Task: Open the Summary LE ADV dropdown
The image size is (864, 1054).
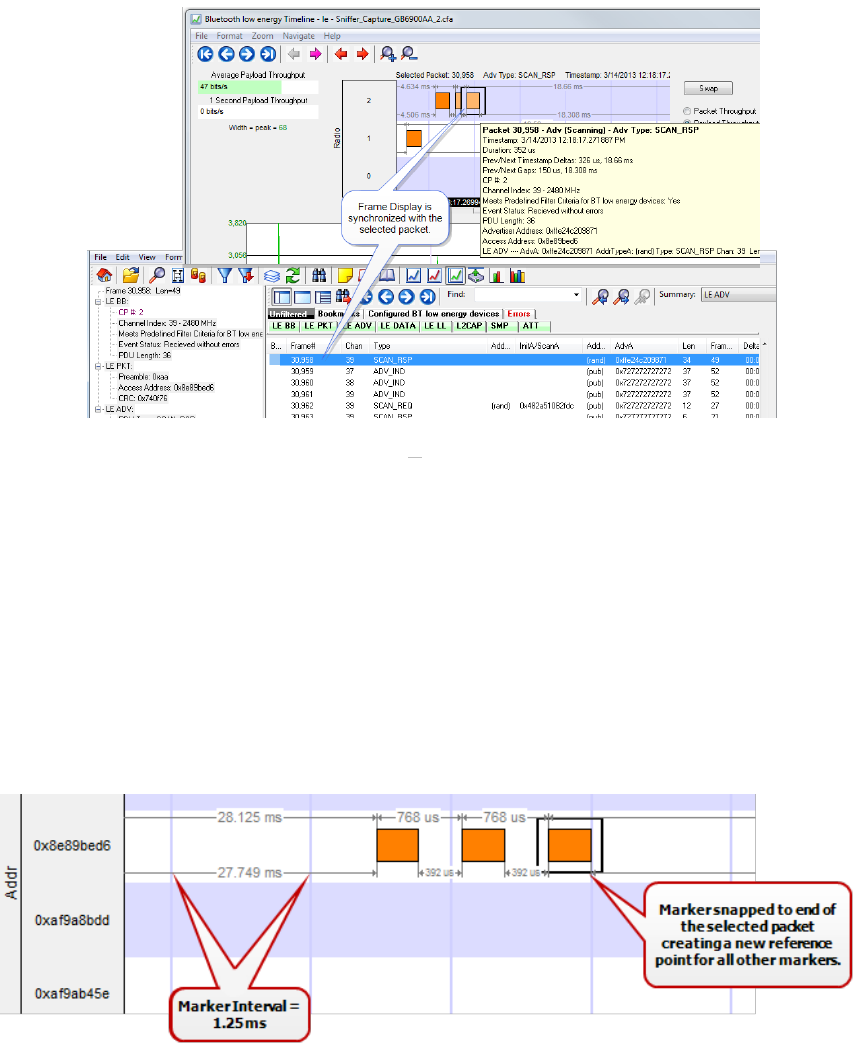Action: (770, 296)
